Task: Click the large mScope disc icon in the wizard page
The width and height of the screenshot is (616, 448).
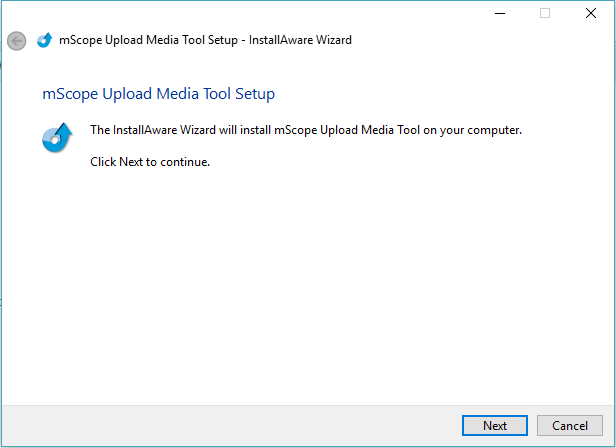Action: [56, 138]
